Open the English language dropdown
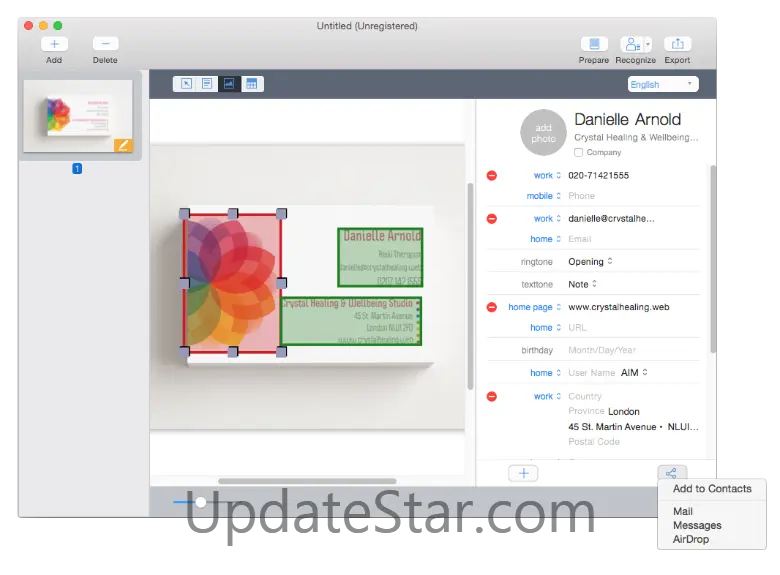 [663, 84]
